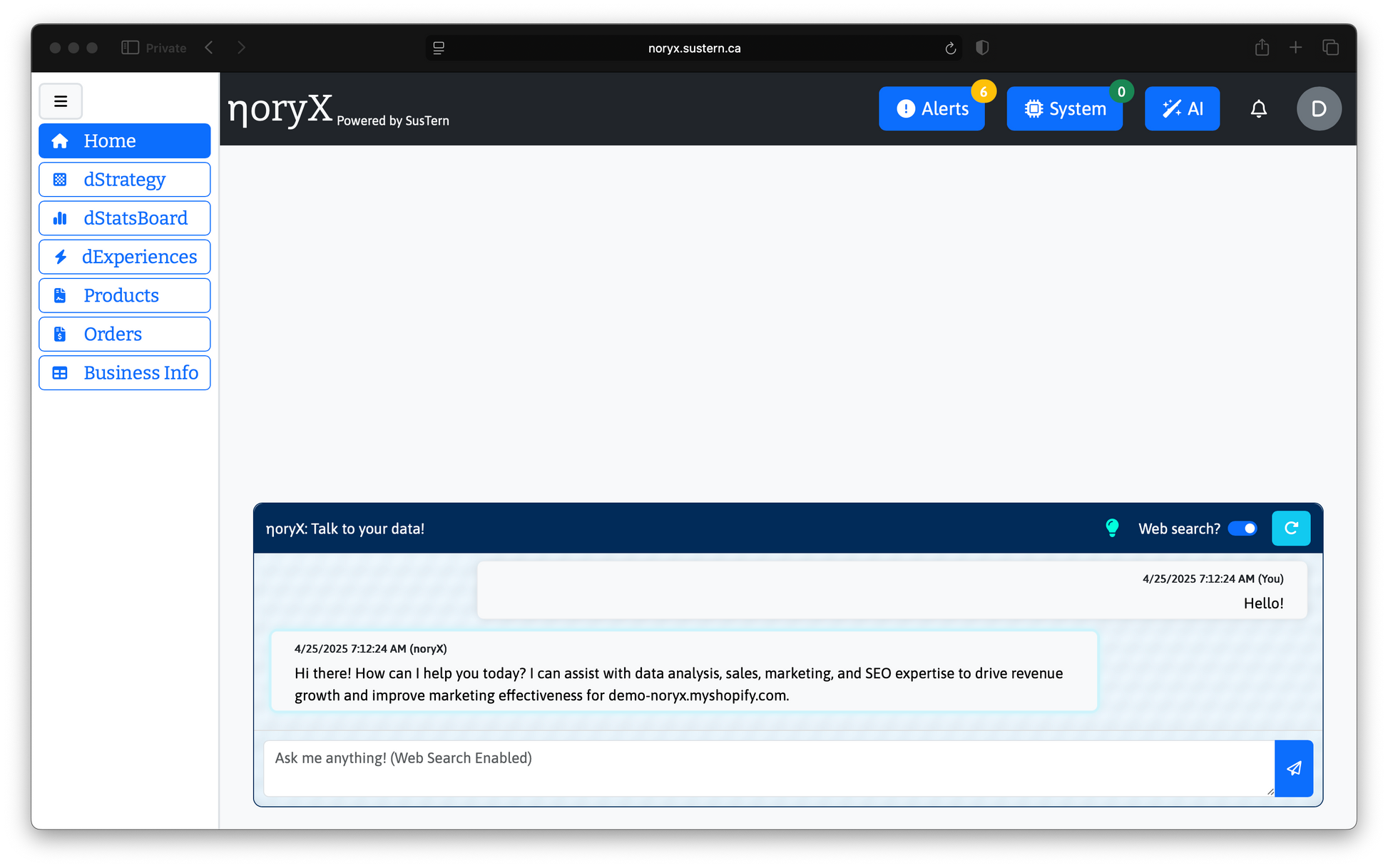Click the browser back arrow
Image resolution: width=1388 pixels, height=868 pixels.
click(209, 47)
